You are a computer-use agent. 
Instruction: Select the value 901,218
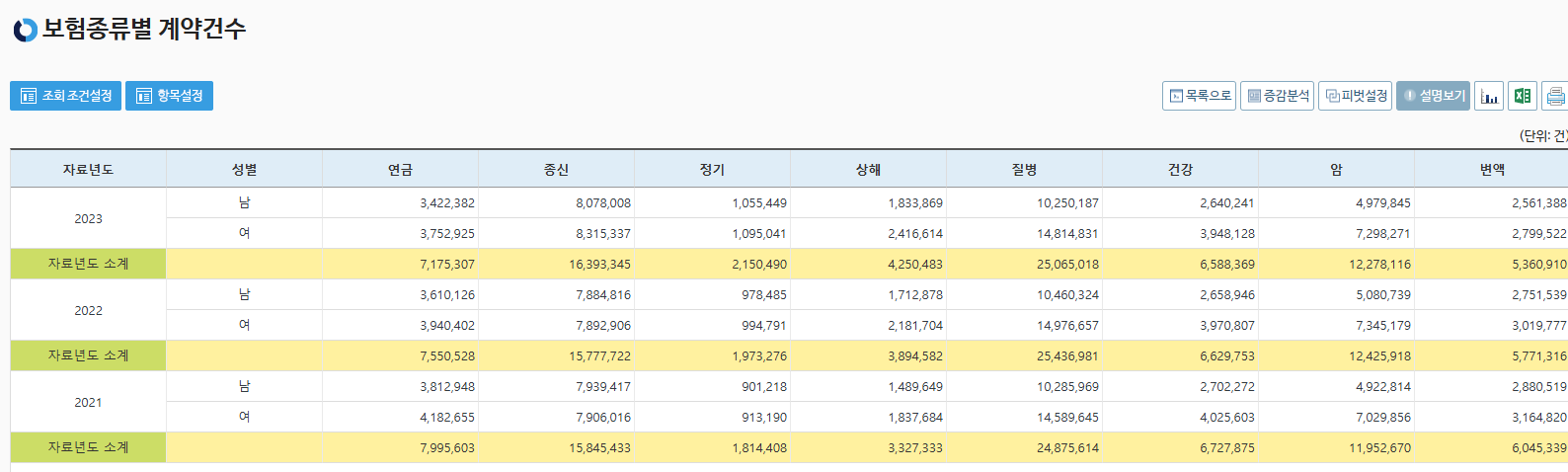coord(764,387)
